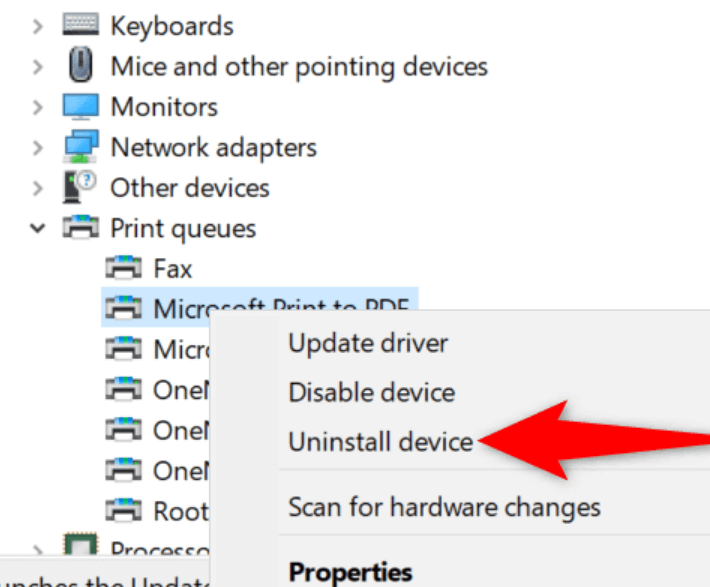Click the Microsoft Print to PDF printer icon
This screenshot has height=587, width=710.
[x=123, y=308]
